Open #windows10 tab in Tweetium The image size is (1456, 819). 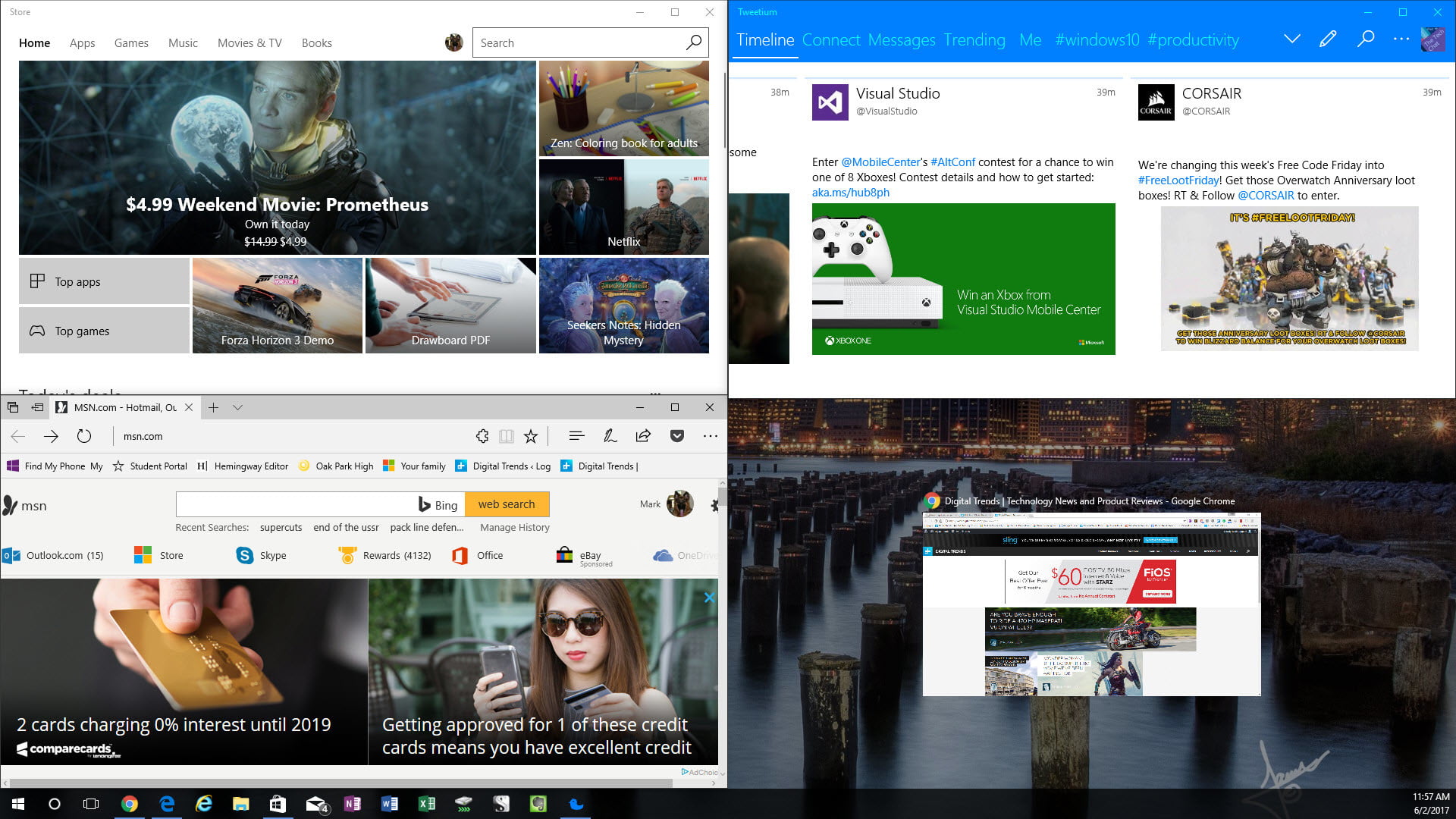[1097, 40]
